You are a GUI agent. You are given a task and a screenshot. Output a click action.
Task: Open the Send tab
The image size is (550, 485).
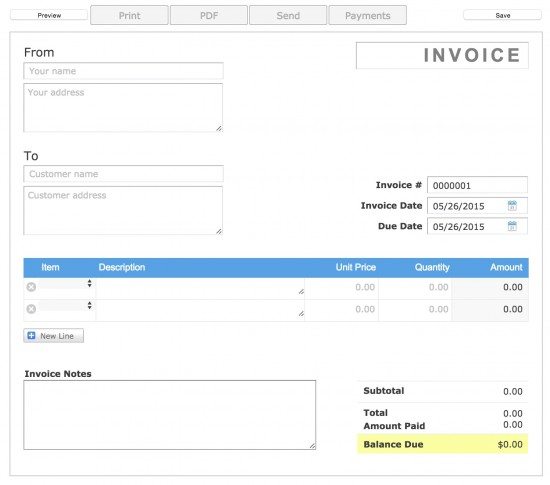pos(288,15)
